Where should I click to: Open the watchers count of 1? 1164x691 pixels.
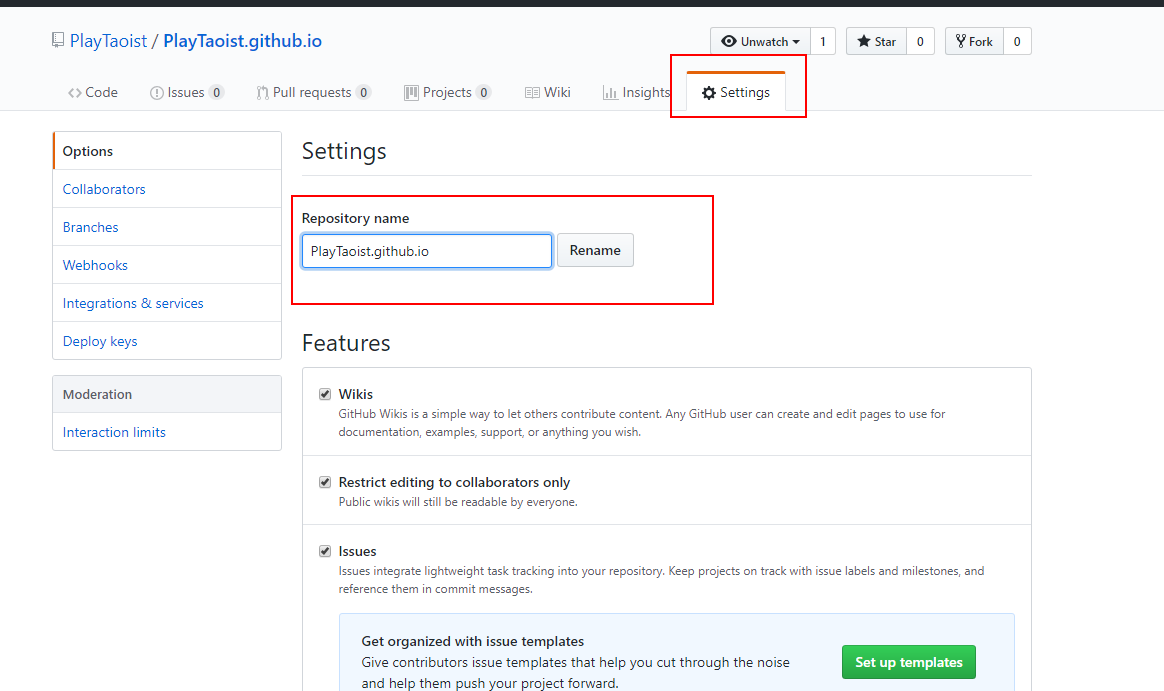(x=823, y=42)
